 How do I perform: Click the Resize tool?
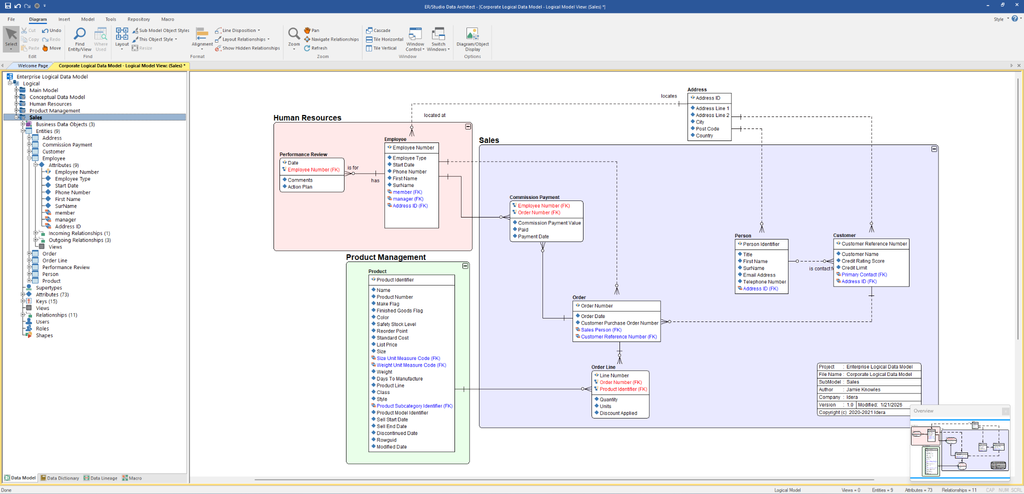[142, 48]
